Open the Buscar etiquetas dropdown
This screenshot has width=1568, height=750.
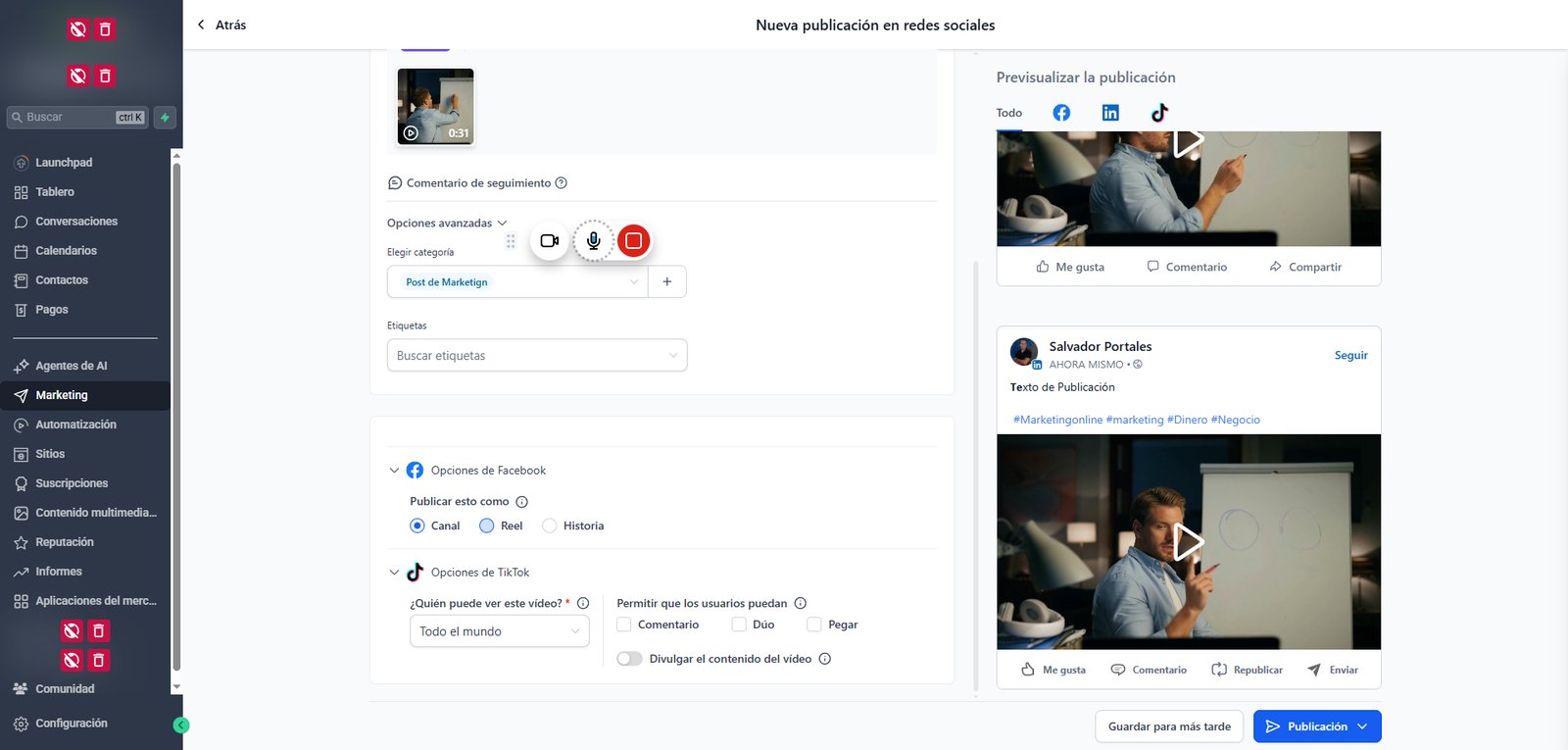[x=537, y=355]
